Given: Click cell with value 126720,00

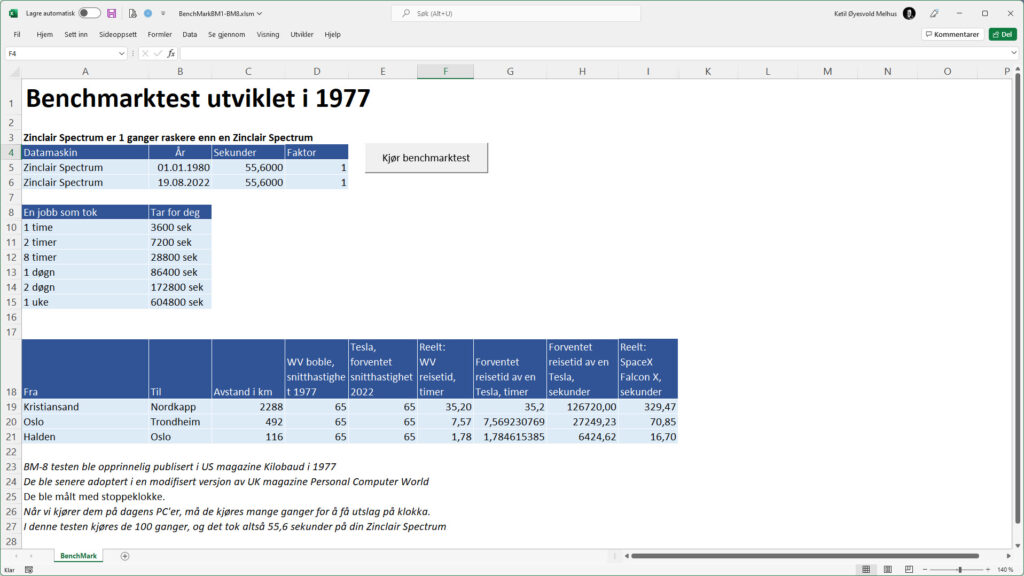Looking at the screenshot, I should point(582,406).
